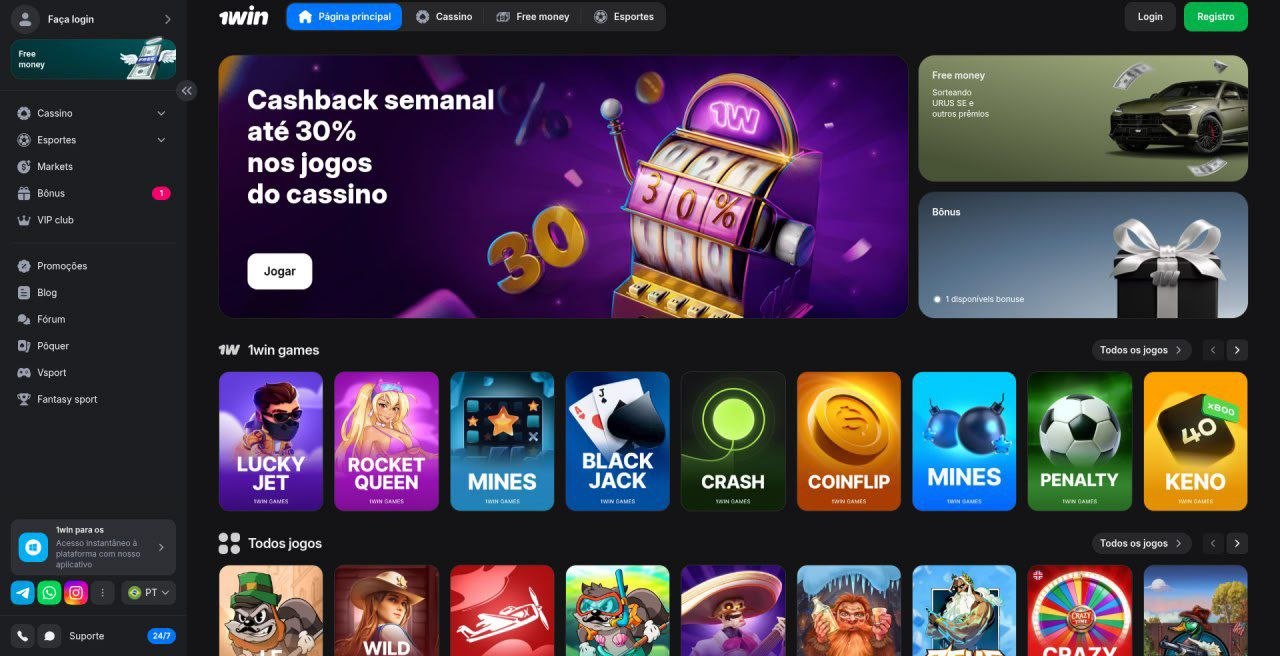
Task: Open Todos os jogos link for 1win games
Action: [x=1141, y=350]
